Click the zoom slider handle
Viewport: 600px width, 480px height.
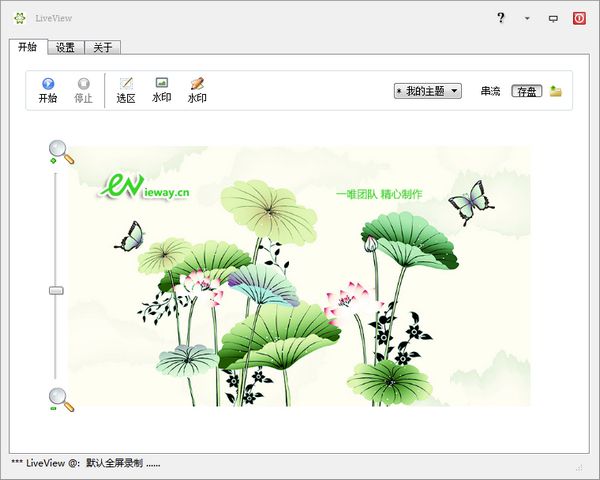56,290
